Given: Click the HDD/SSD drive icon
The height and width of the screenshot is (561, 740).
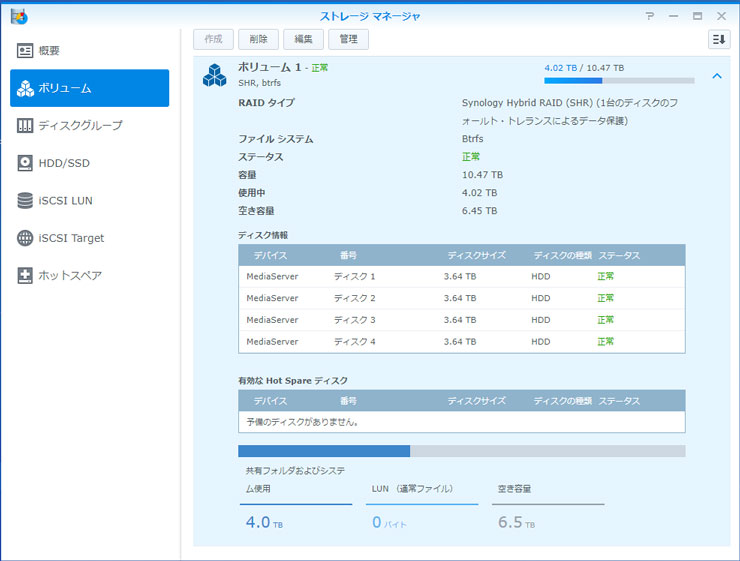Looking at the screenshot, I should (25, 163).
